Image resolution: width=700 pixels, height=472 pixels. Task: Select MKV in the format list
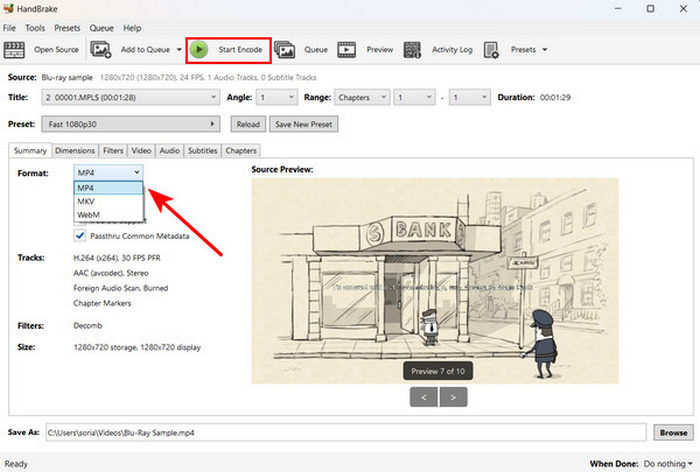click(108, 201)
